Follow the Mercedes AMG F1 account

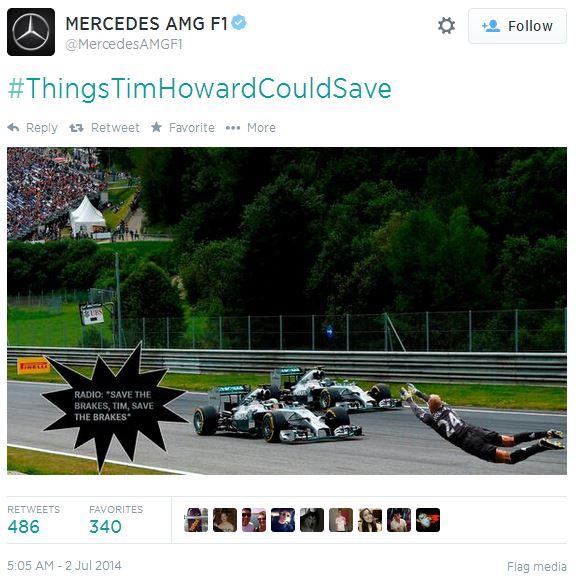pos(517,26)
